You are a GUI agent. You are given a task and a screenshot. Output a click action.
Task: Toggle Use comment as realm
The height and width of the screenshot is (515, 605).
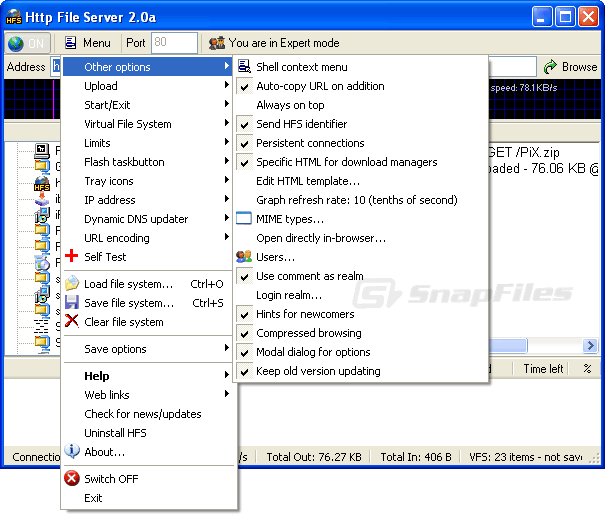coord(361,276)
